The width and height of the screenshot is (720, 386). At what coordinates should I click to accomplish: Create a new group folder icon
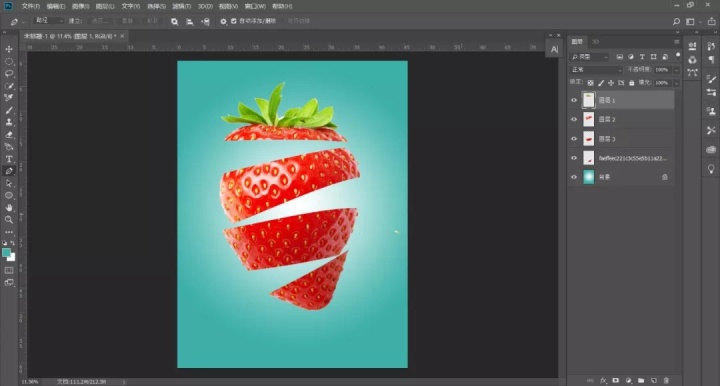[x=641, y=380]
